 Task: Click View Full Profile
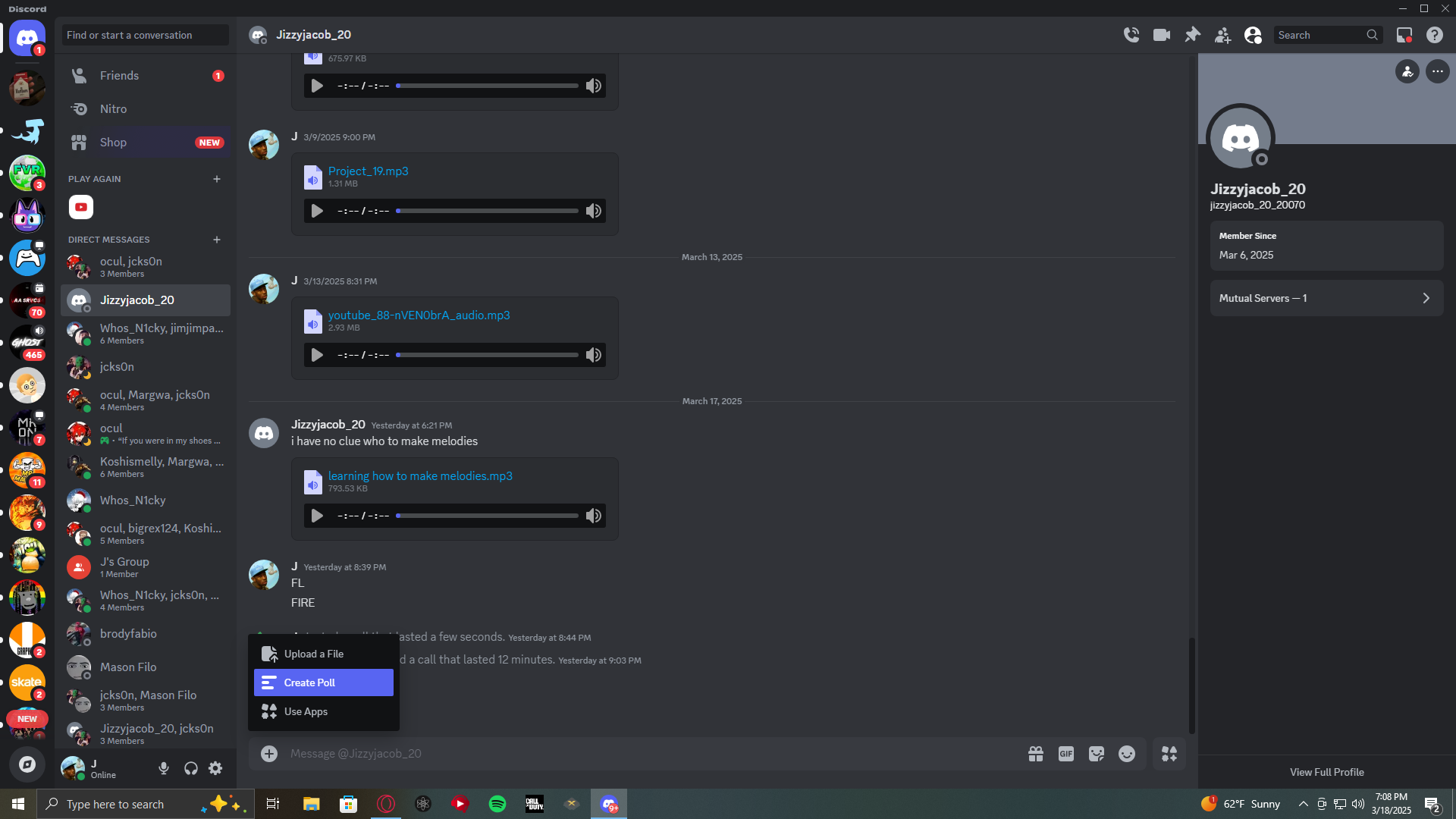coord(1327,772)
